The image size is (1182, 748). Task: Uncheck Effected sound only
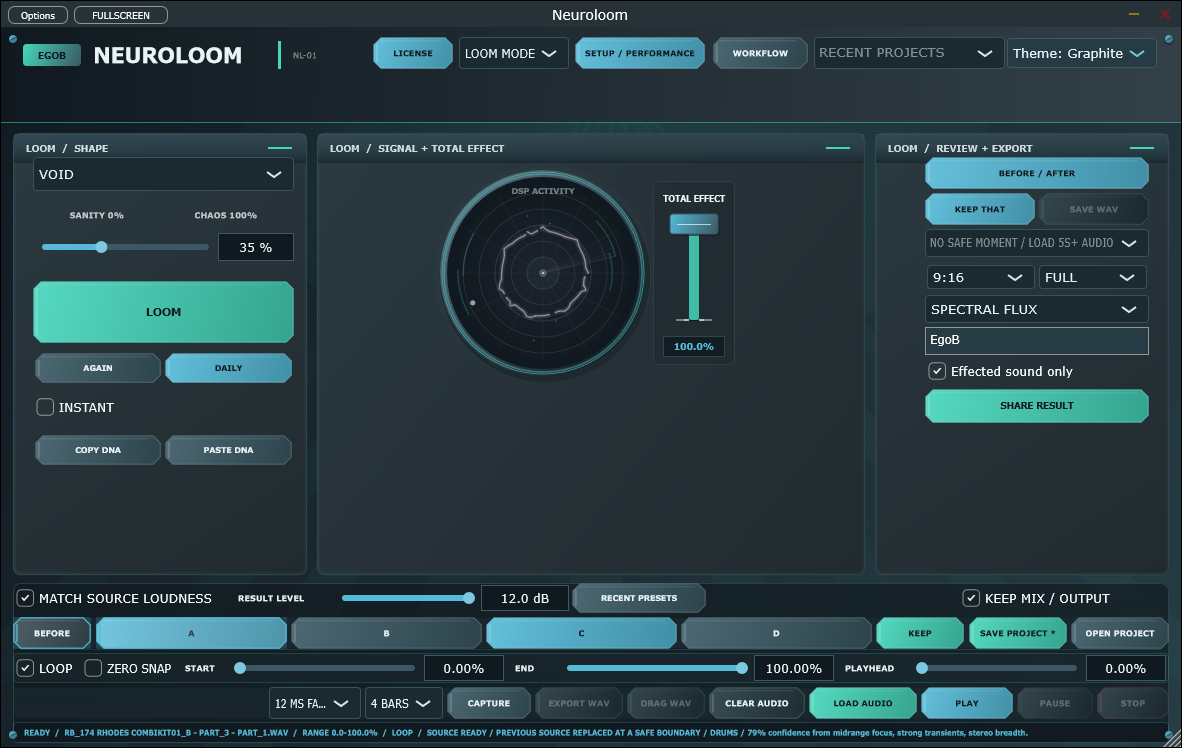(937, 371)
